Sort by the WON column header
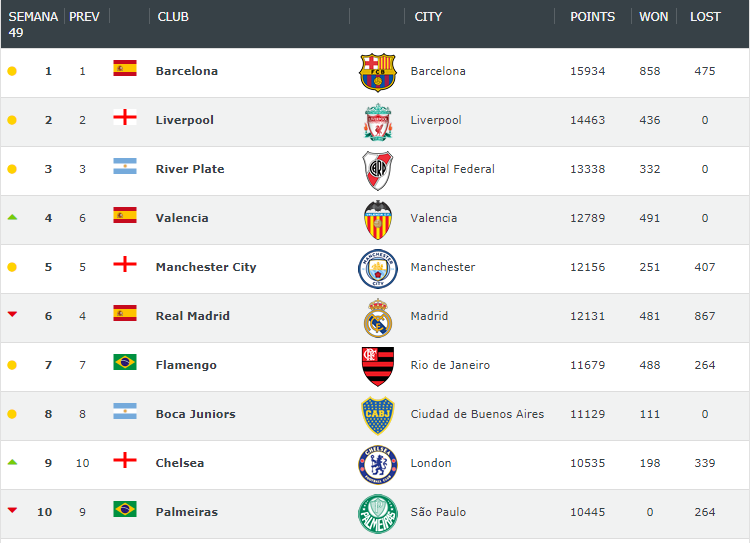 click(653, 17)
